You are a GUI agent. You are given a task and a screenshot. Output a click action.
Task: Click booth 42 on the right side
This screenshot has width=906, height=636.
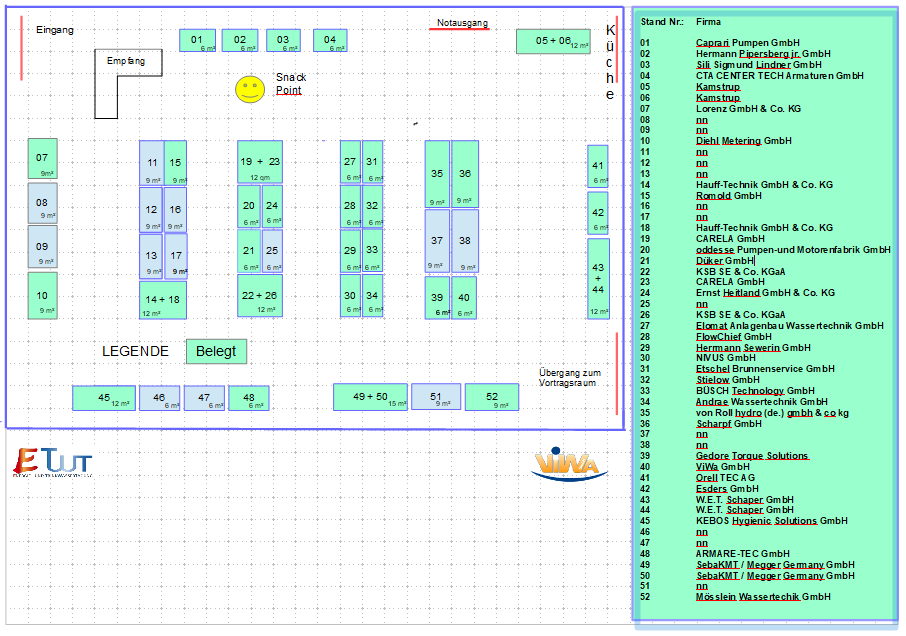point(598,213)
